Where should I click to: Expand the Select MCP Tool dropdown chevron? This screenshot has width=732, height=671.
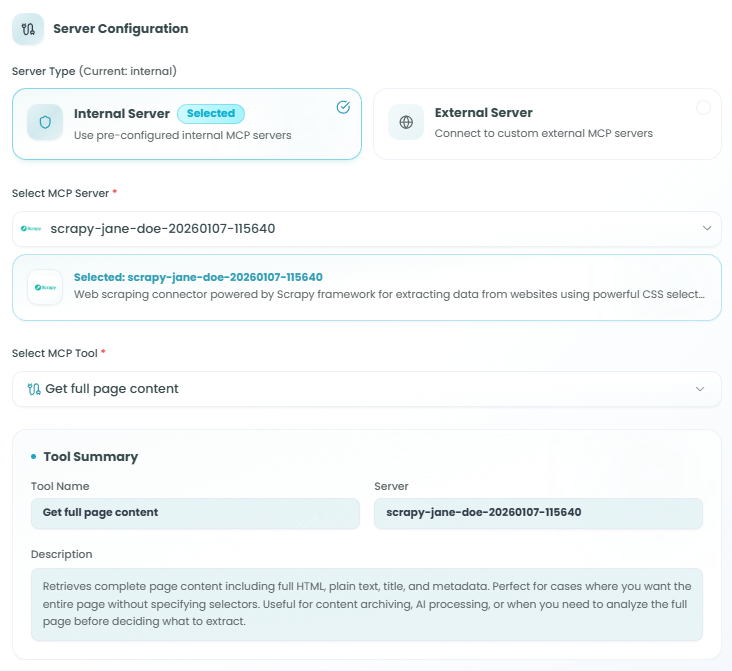[x=700, y=389]
